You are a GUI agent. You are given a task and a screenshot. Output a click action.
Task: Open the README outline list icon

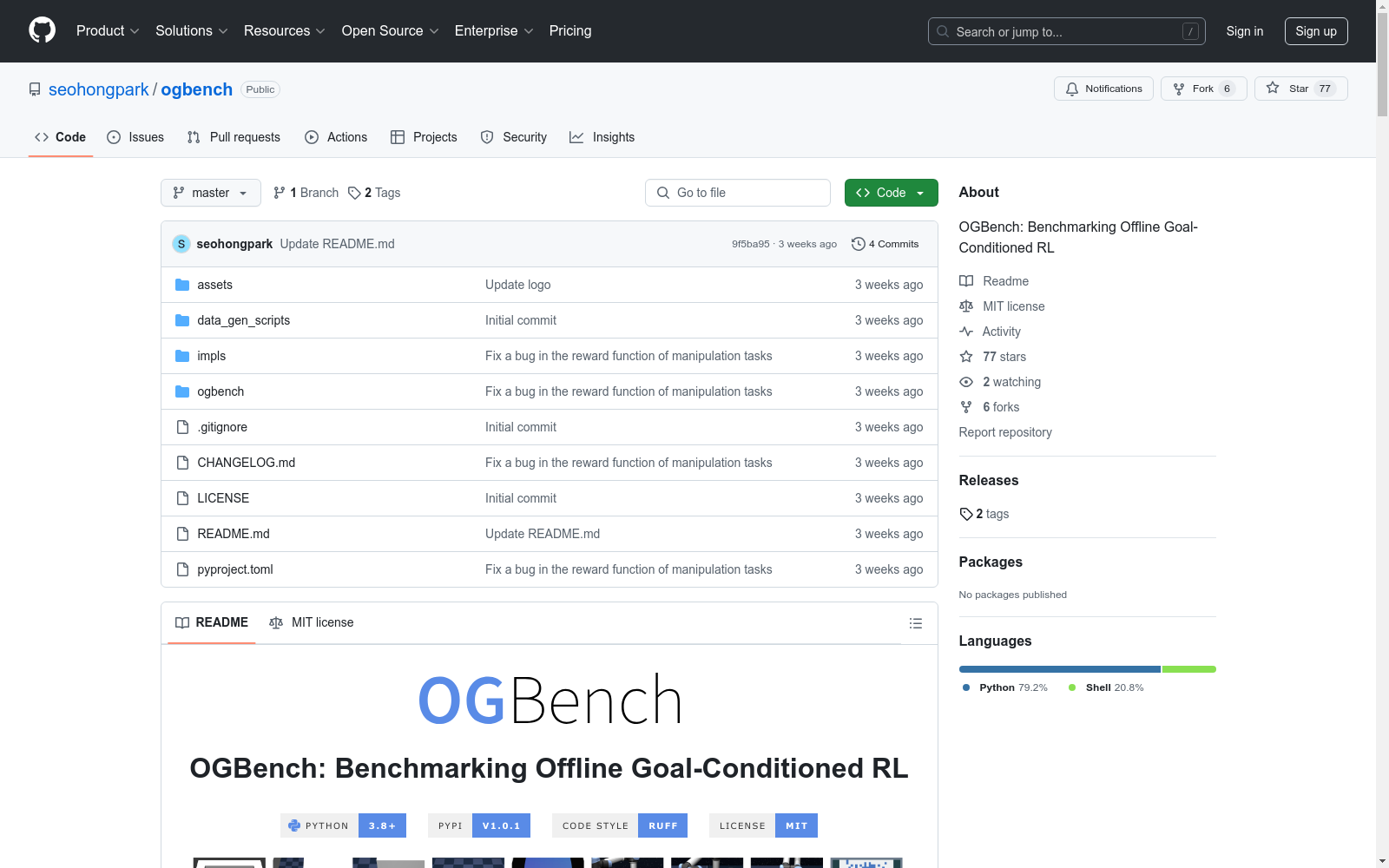916,623
